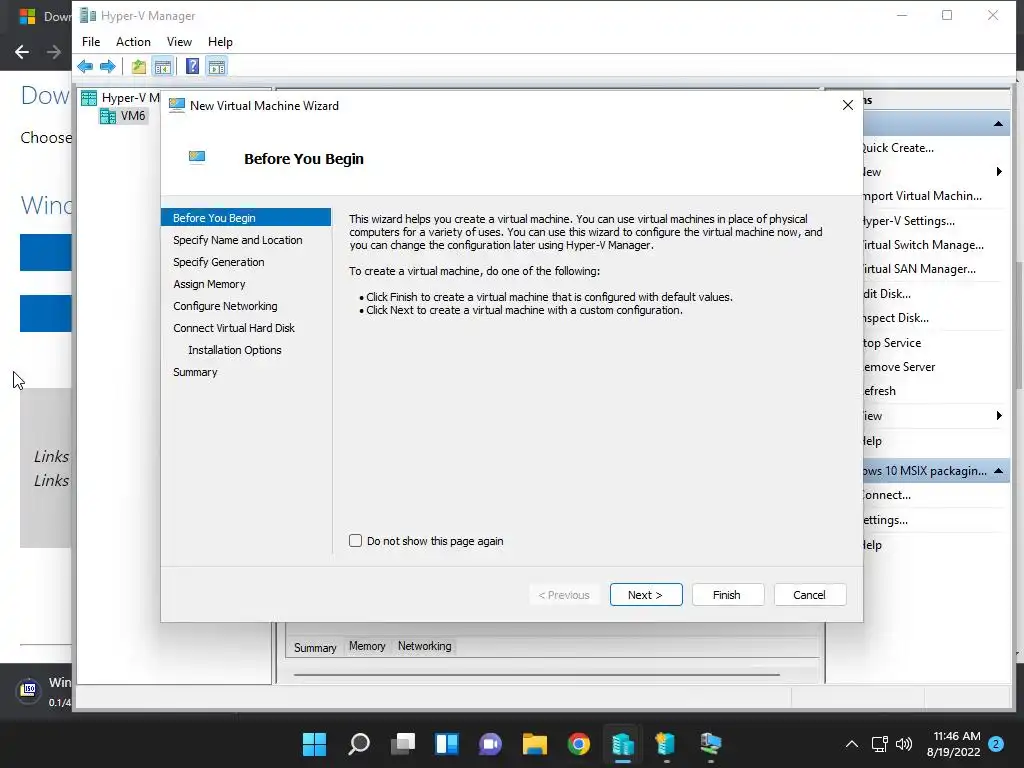Viewport: 1024px width, 768px height.
Task: Open Google Chrome from the taskbar
Action: 579,744
